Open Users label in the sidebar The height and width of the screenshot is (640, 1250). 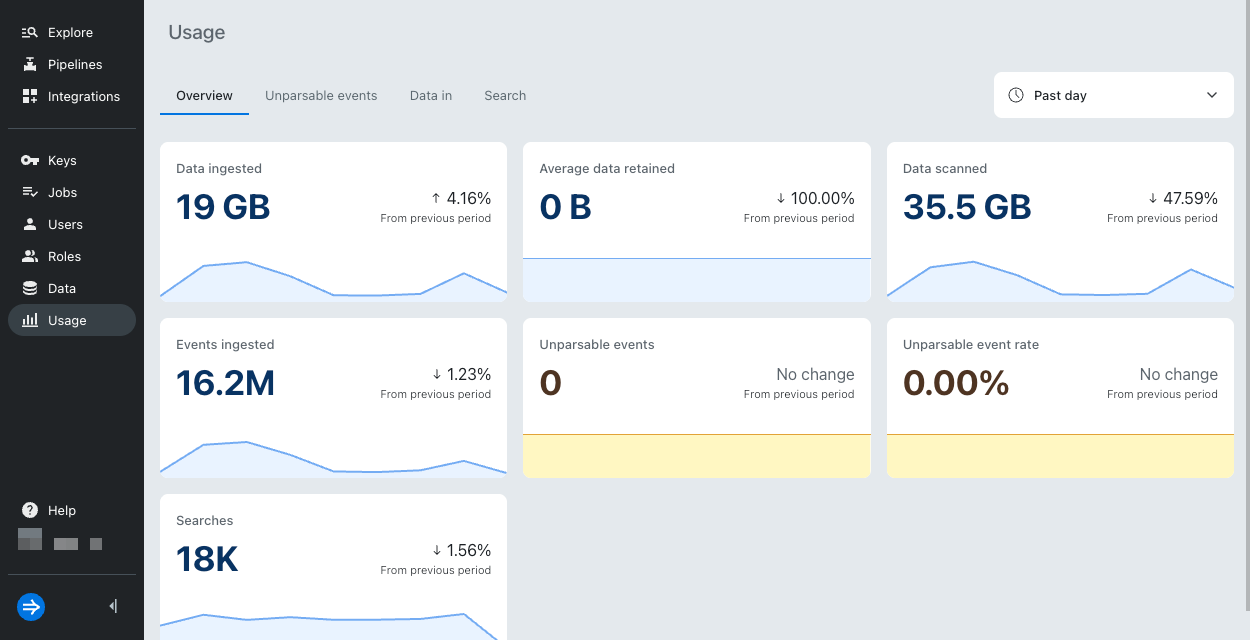(x=65, y=225)
